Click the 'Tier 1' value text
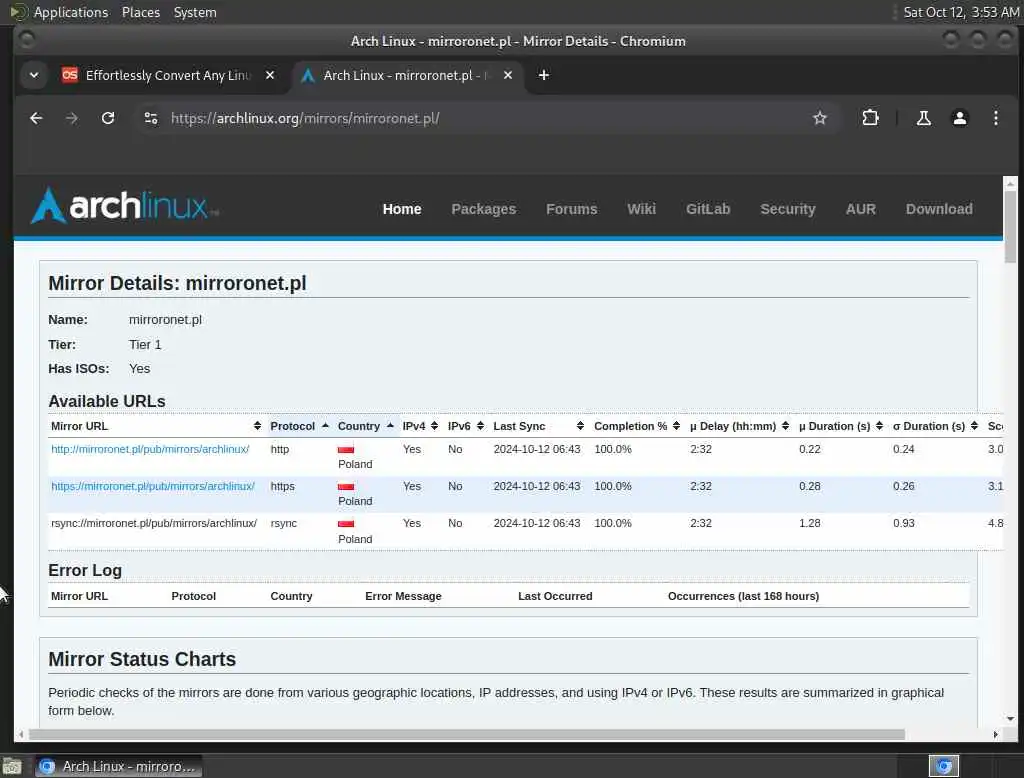1024x778 pixels. [145, 344]
